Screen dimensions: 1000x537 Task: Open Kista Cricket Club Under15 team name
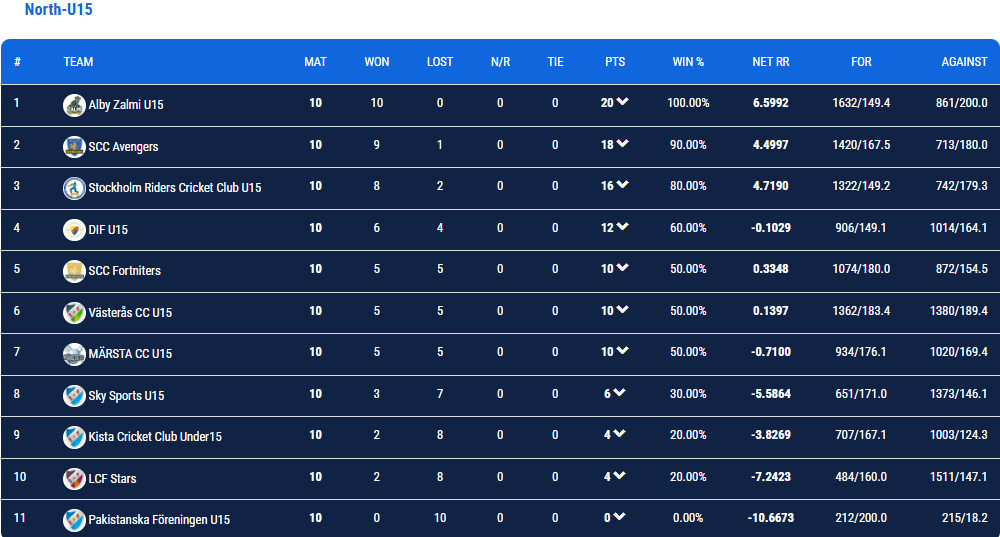[x=155, y=437]
